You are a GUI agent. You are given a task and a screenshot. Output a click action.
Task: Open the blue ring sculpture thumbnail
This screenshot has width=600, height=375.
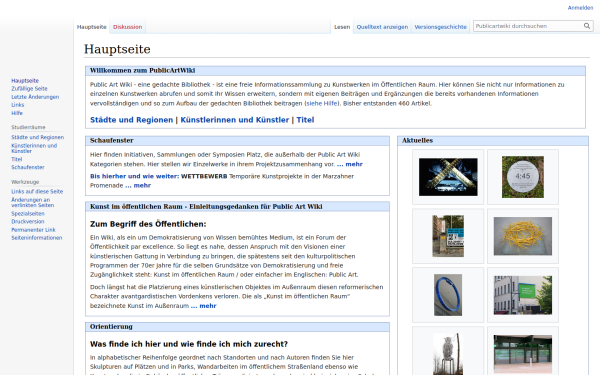coord(448,295)
